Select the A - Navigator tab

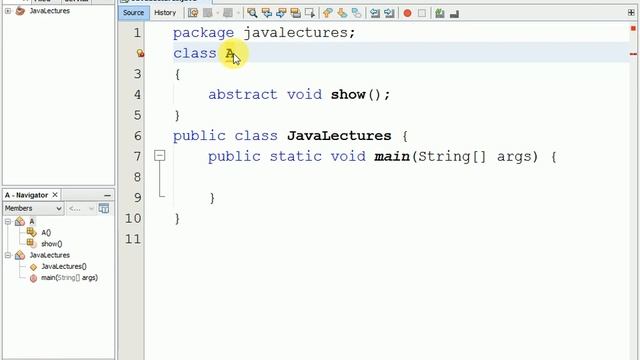(x=27, y=195)
